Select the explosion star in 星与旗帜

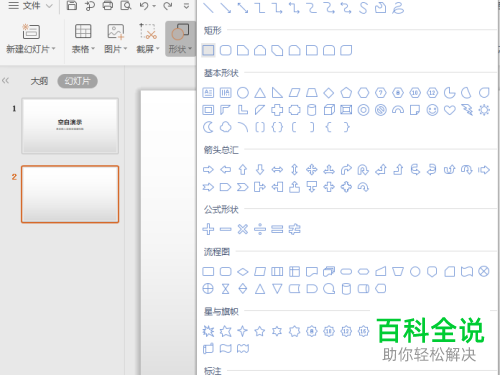tap(208, 331)
